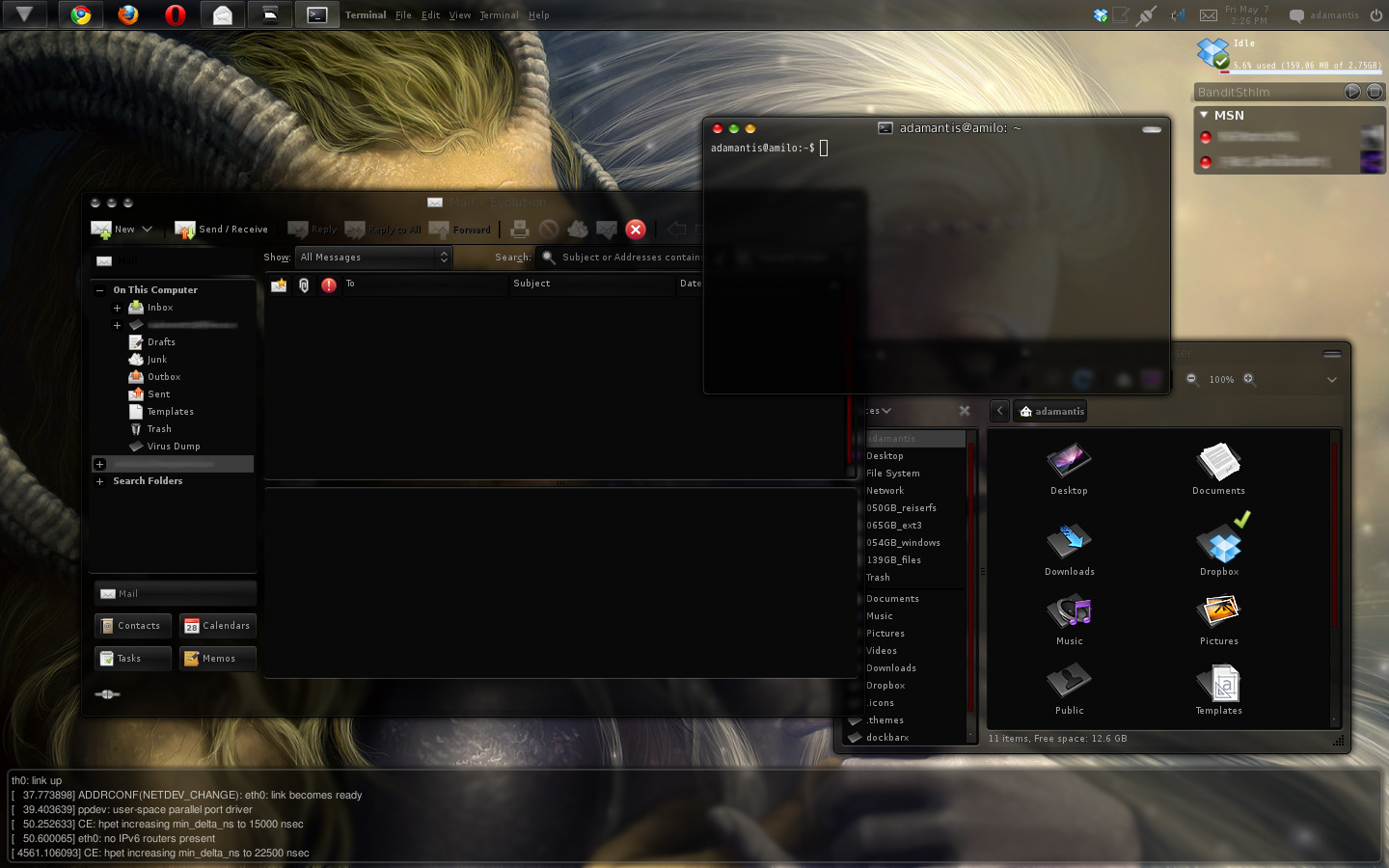
Task: Sort by the attachment column icon
Action: [304, 285]
